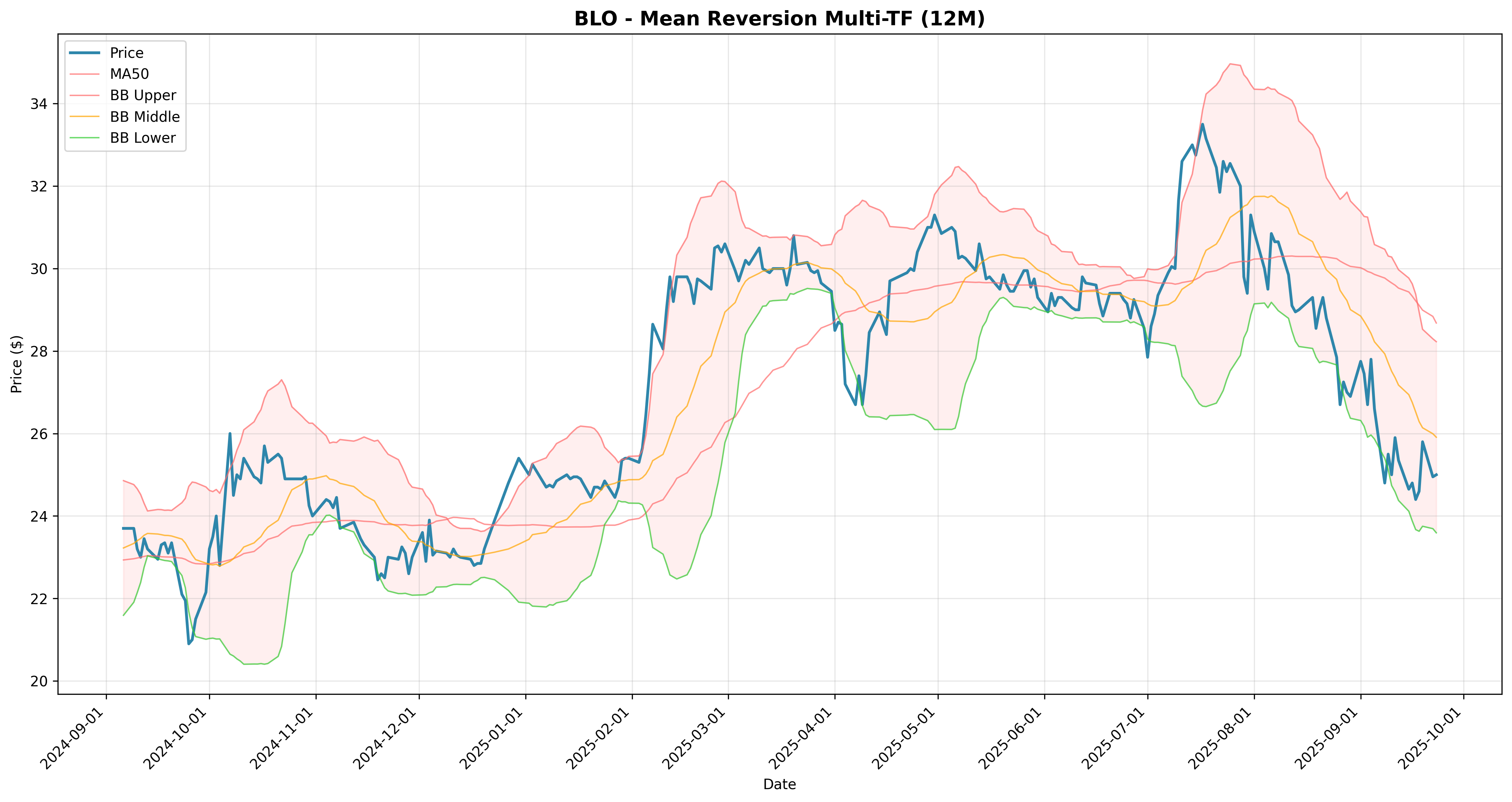Click the y-axis label Price ($)

17,364
